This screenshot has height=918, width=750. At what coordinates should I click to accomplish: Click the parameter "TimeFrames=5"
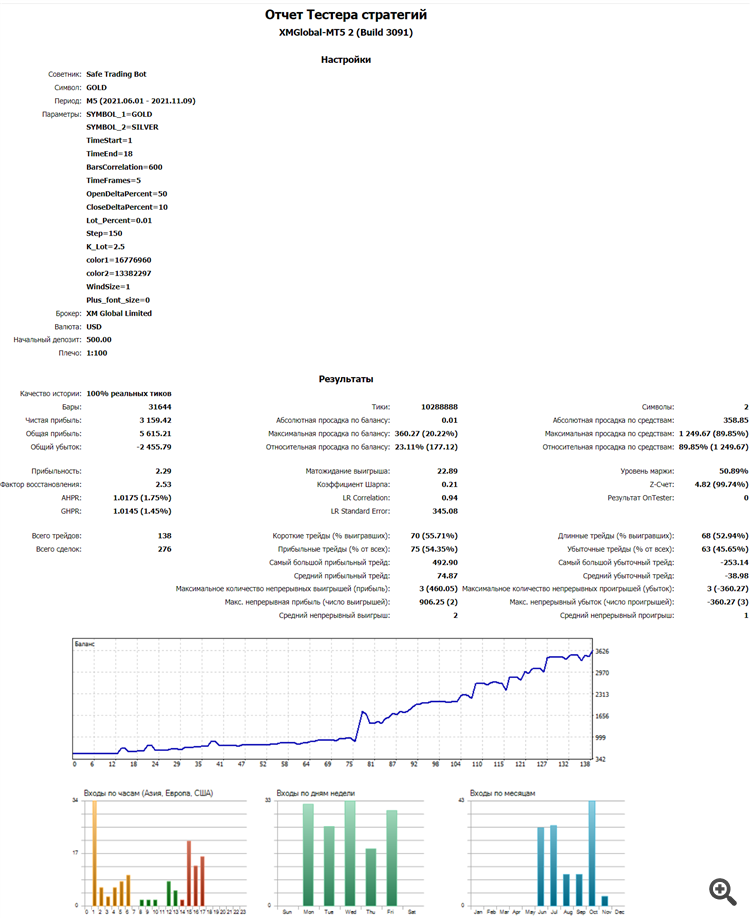(113, 180)
